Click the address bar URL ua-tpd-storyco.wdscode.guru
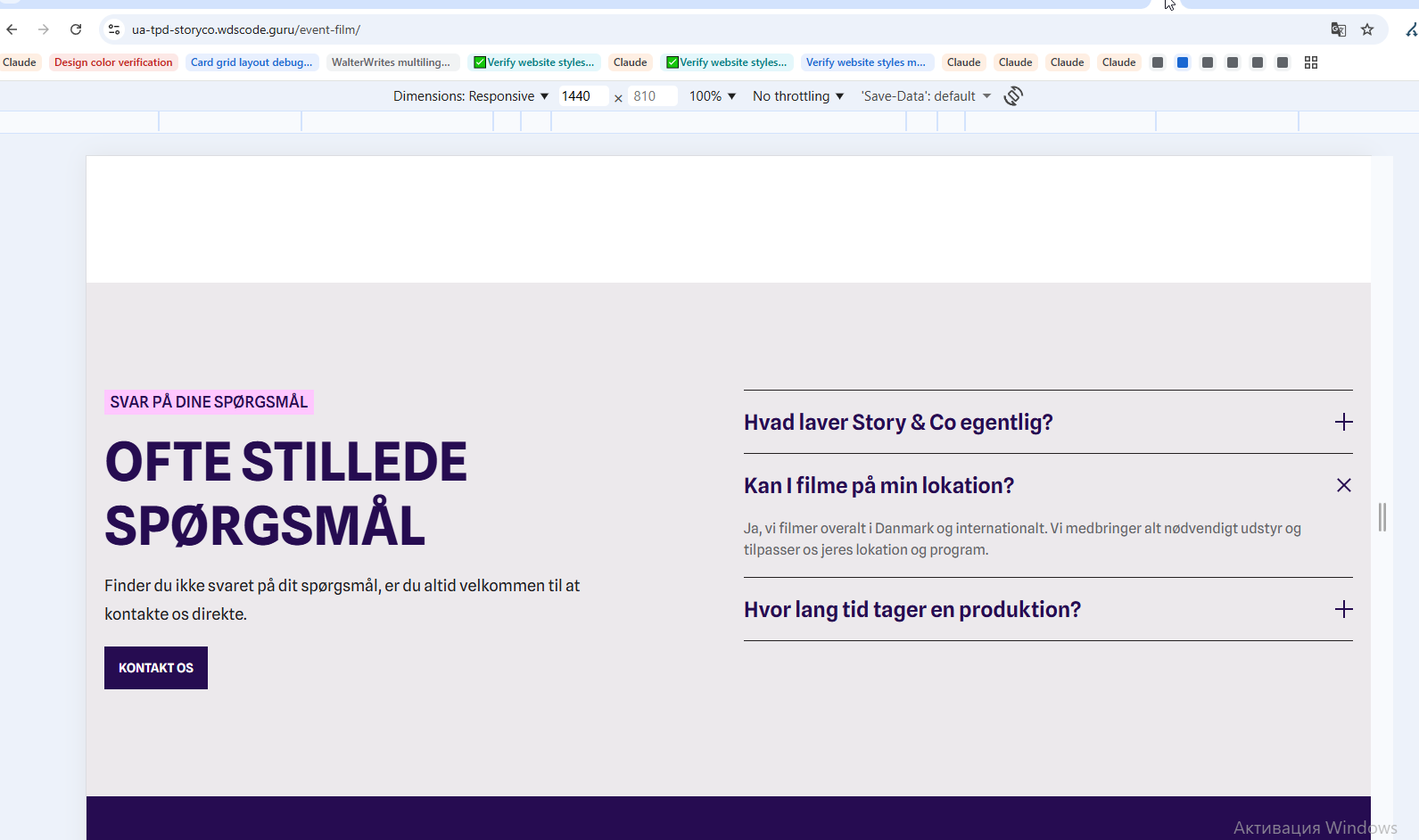 tap(246, 29)
